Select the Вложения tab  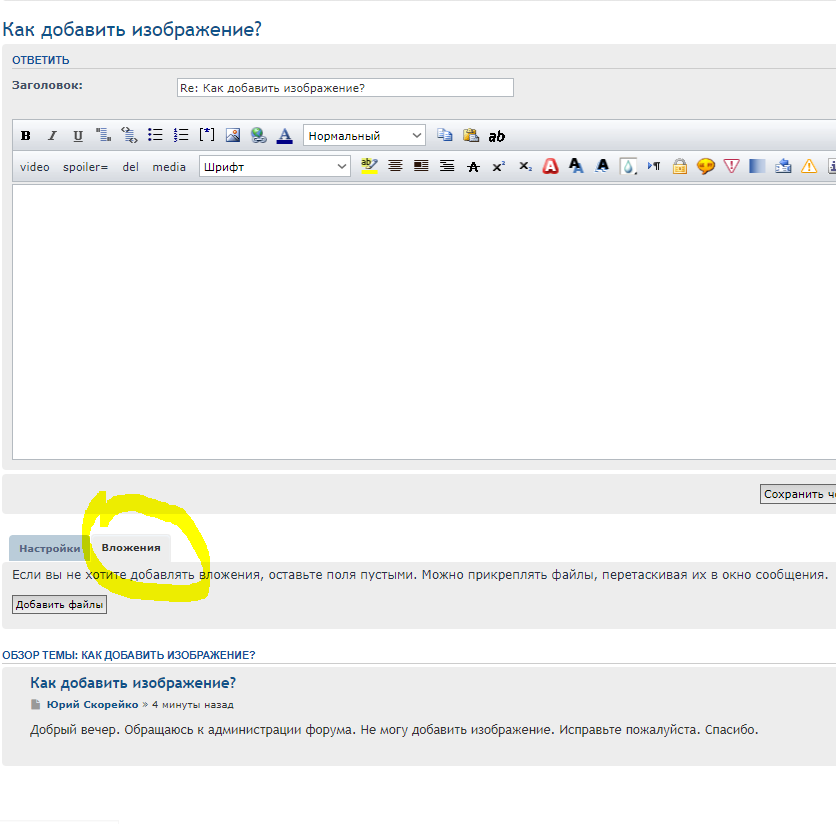[131, 548]
